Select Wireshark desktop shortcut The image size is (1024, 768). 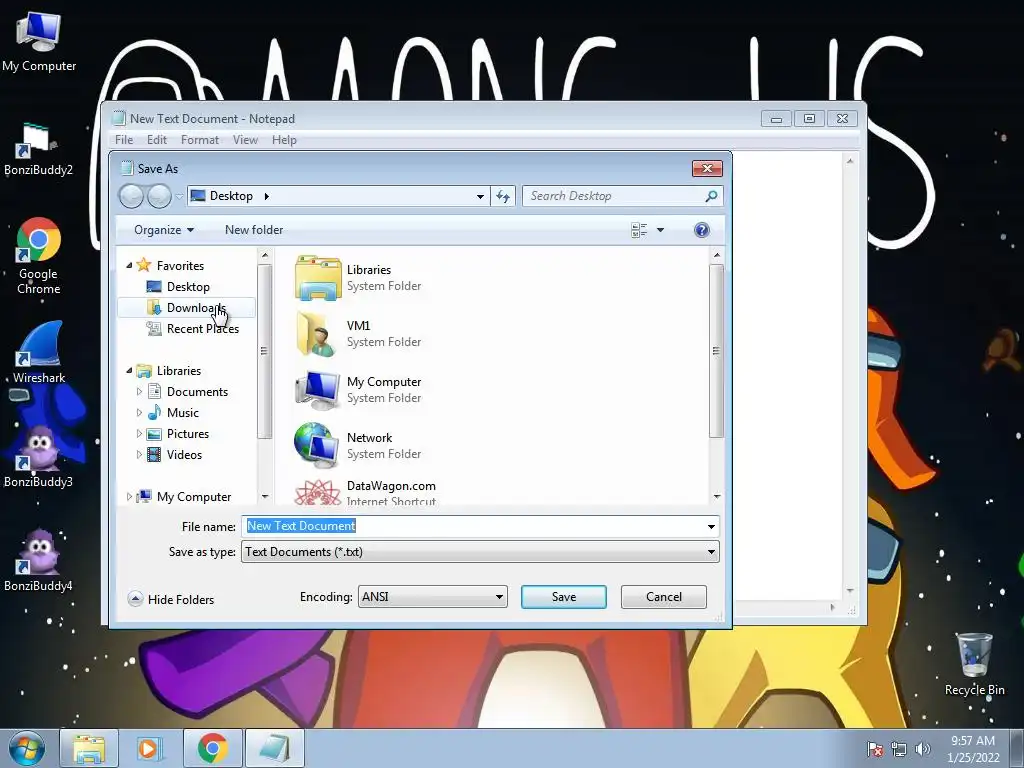click(x=39, y=353)
